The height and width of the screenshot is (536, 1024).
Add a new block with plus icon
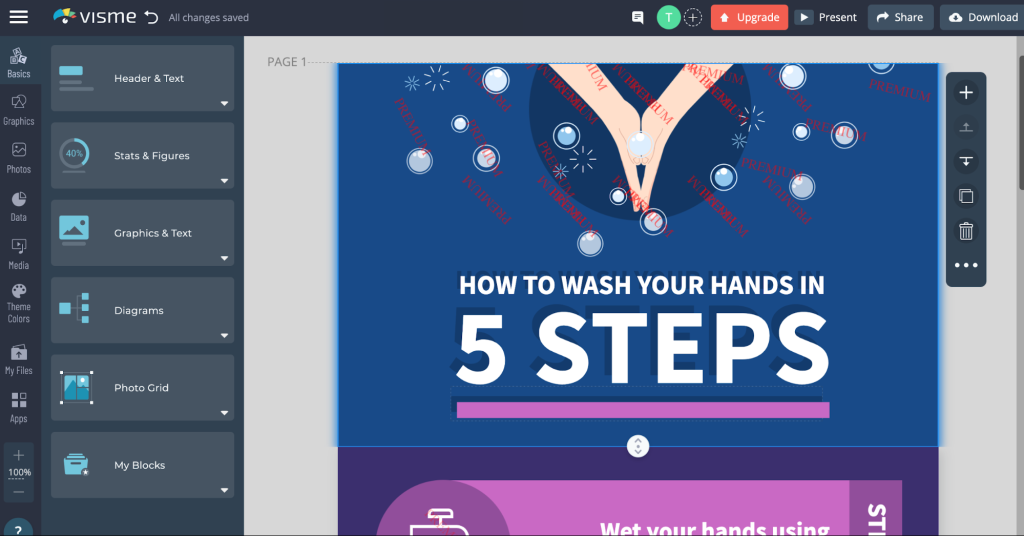tap(966, 93)
